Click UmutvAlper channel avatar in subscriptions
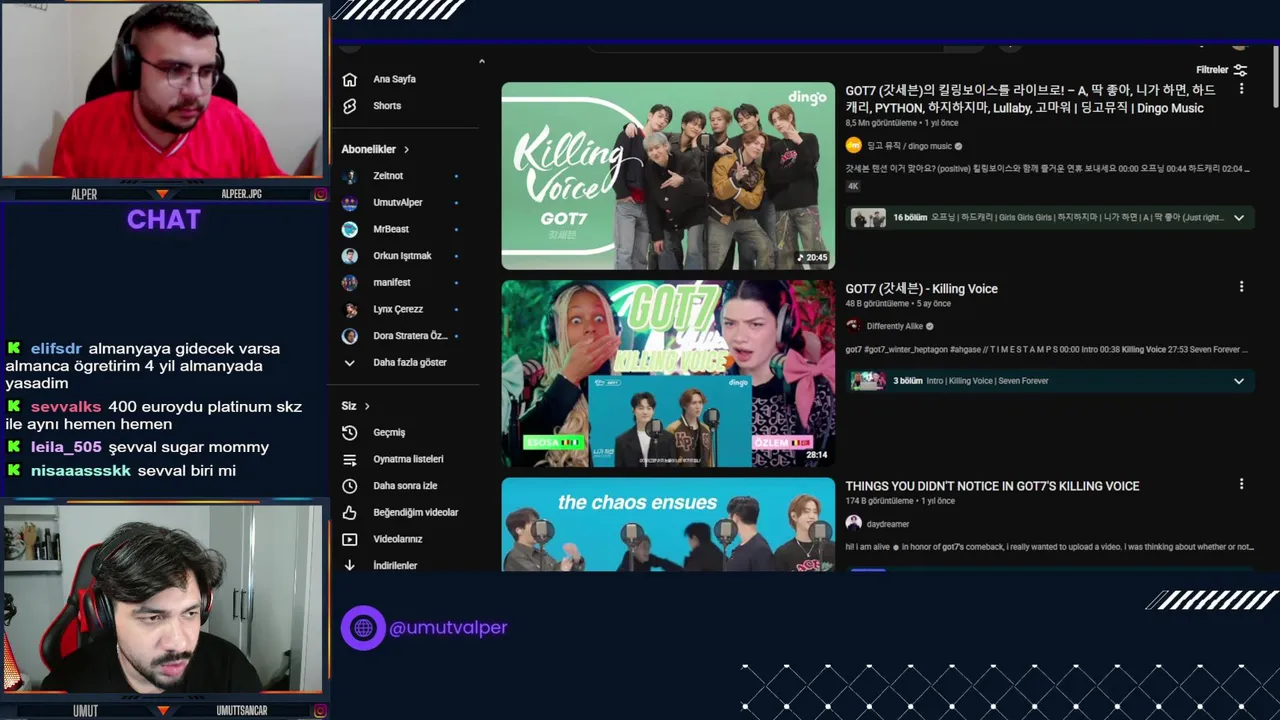The image size is (1280, 720). [349, 203]
